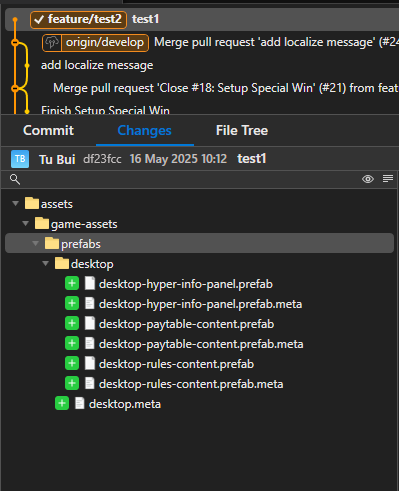This screenshot has height=491, width=399.
Task: Click the remote icon beside origin/develop
Action: click(x=52, y=43)
